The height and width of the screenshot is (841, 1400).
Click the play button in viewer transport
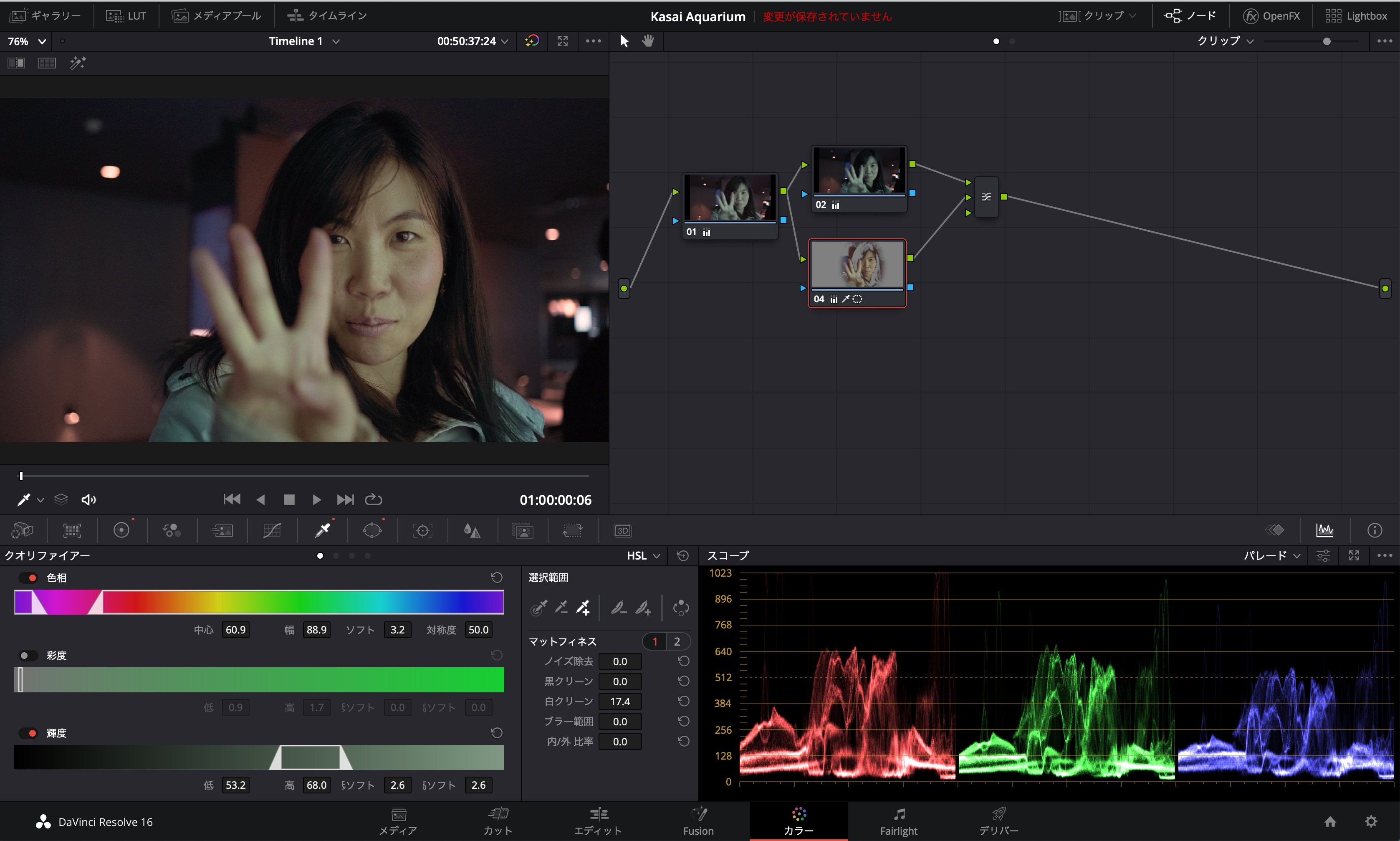[x=316, y=499]
